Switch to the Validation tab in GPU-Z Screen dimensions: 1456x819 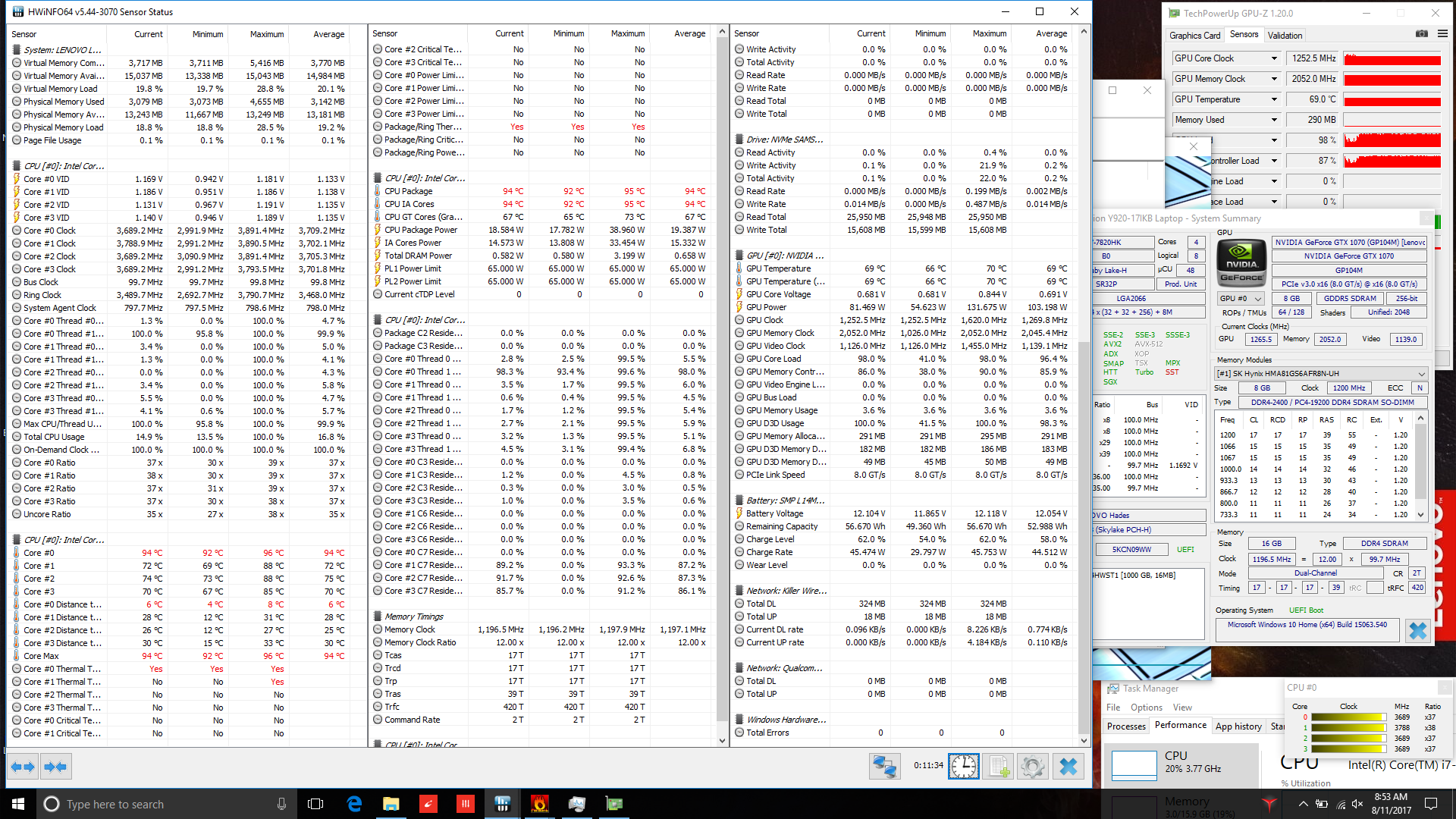coord(1285,35)
